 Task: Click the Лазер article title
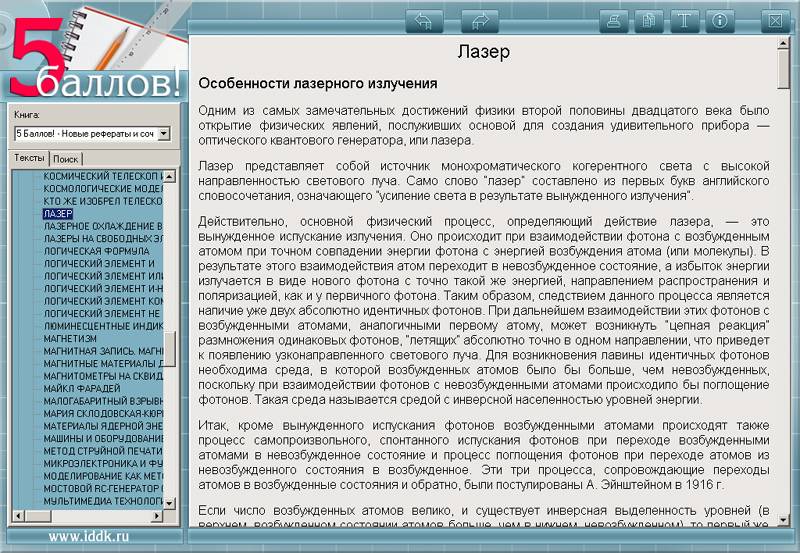(483, 52)
